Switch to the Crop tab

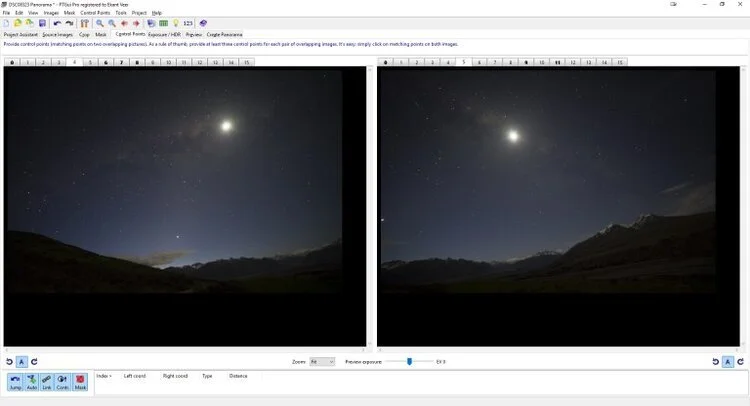coord(84,34)
